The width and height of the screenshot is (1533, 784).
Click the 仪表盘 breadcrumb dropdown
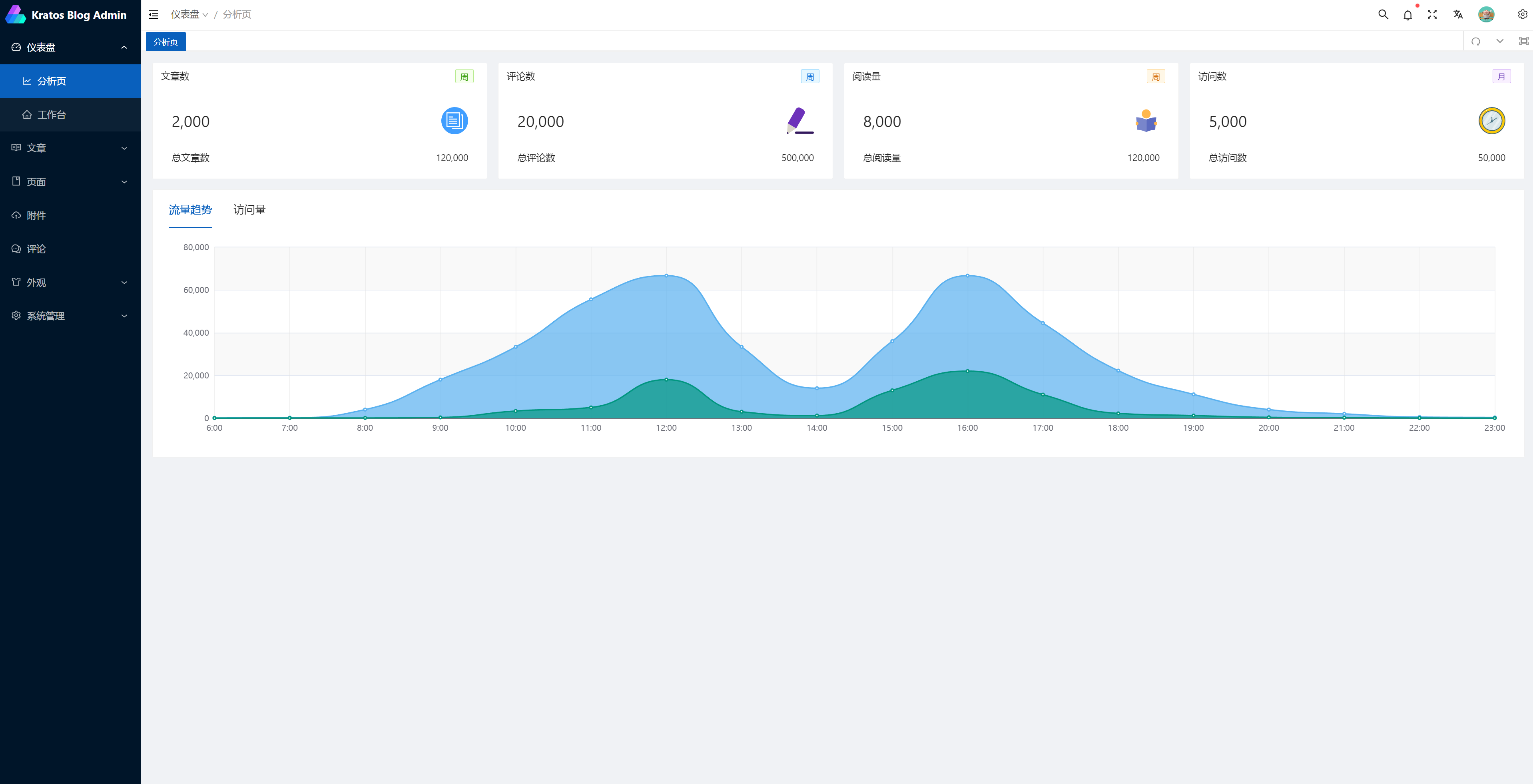189,14
